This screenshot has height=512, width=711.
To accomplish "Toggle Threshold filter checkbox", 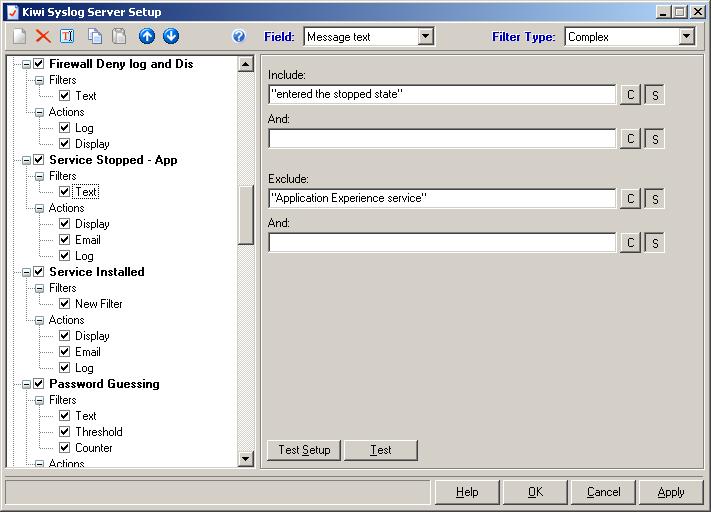I will click(x=64, y=431).
